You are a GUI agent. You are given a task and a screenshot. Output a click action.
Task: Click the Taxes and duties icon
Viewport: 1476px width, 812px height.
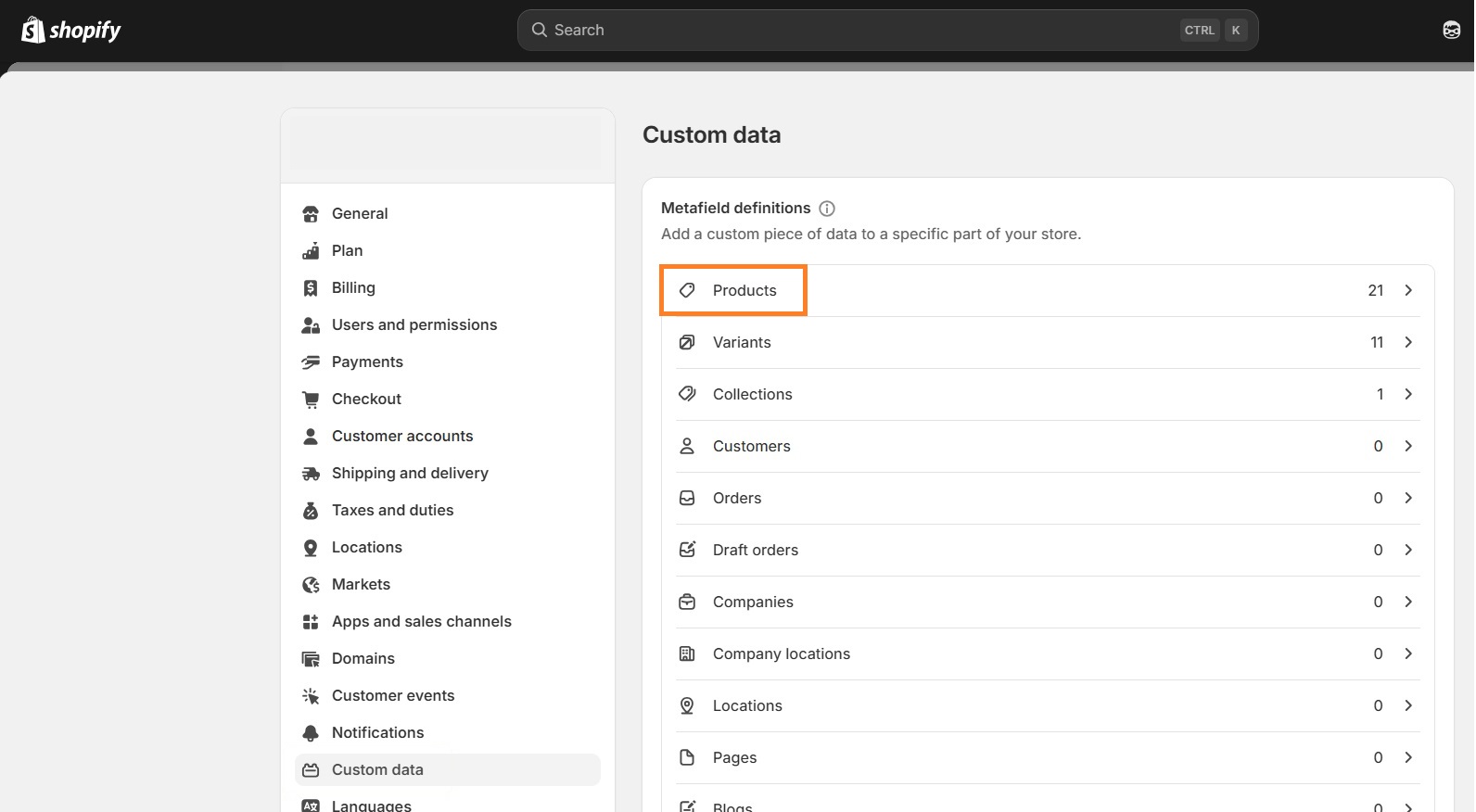tap(311, 511)
